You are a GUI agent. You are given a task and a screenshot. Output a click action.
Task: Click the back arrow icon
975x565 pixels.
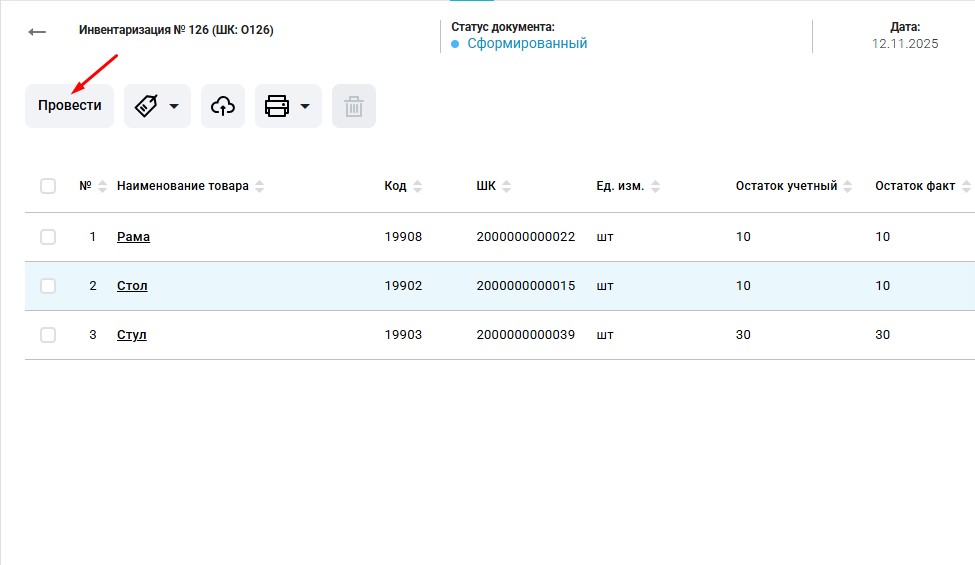pos(37,32)
